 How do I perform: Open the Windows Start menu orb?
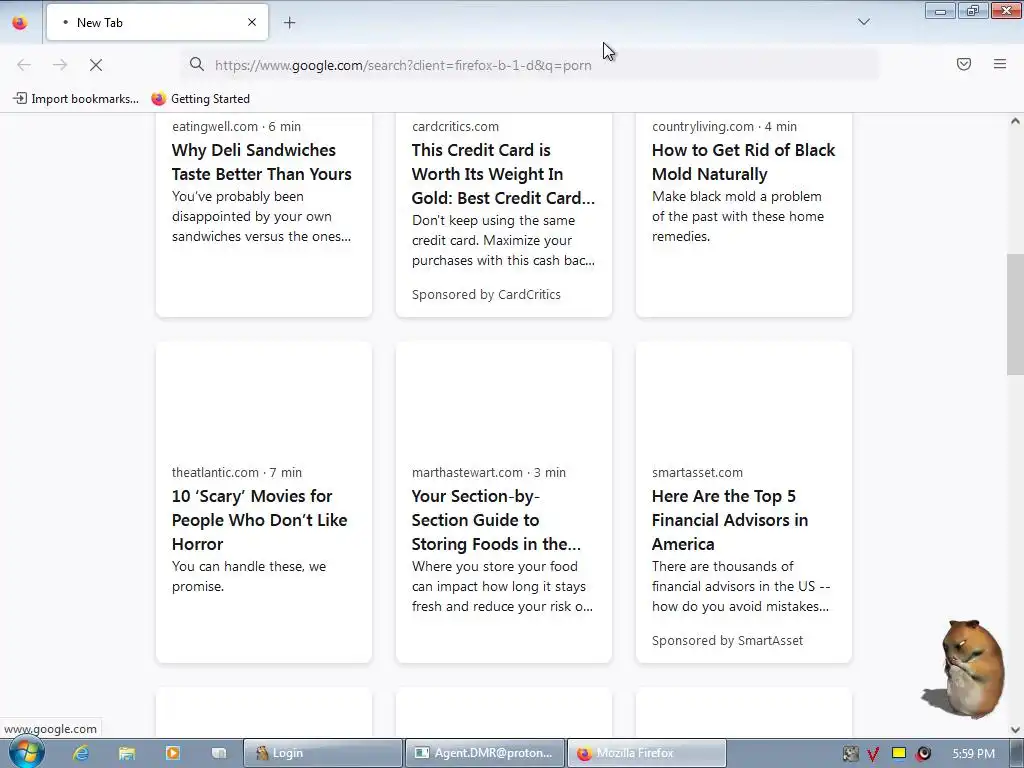tap(26, 753)
